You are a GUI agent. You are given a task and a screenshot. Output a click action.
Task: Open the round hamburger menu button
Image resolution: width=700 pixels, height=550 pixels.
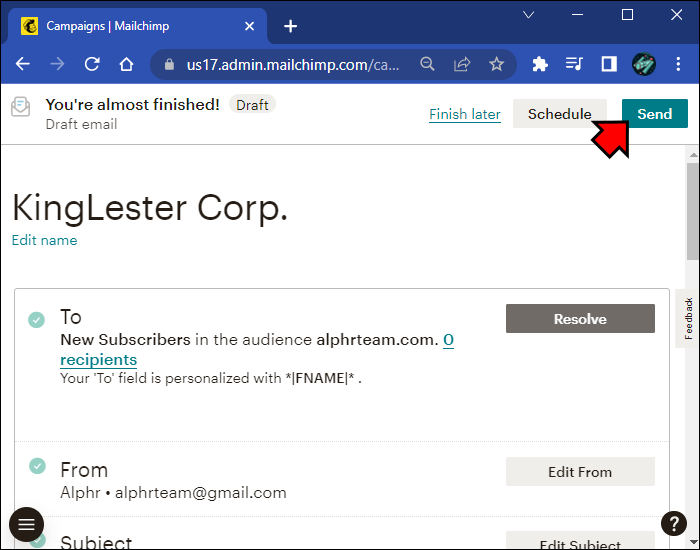(x=26, y=524)
